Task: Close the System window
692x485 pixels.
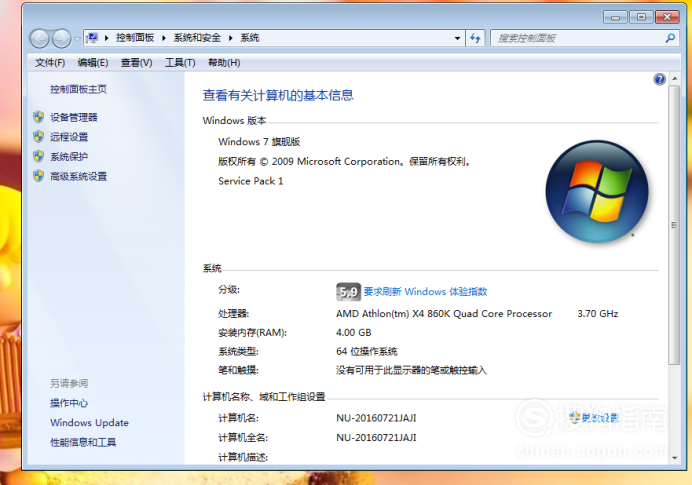Action: [667, 17]
